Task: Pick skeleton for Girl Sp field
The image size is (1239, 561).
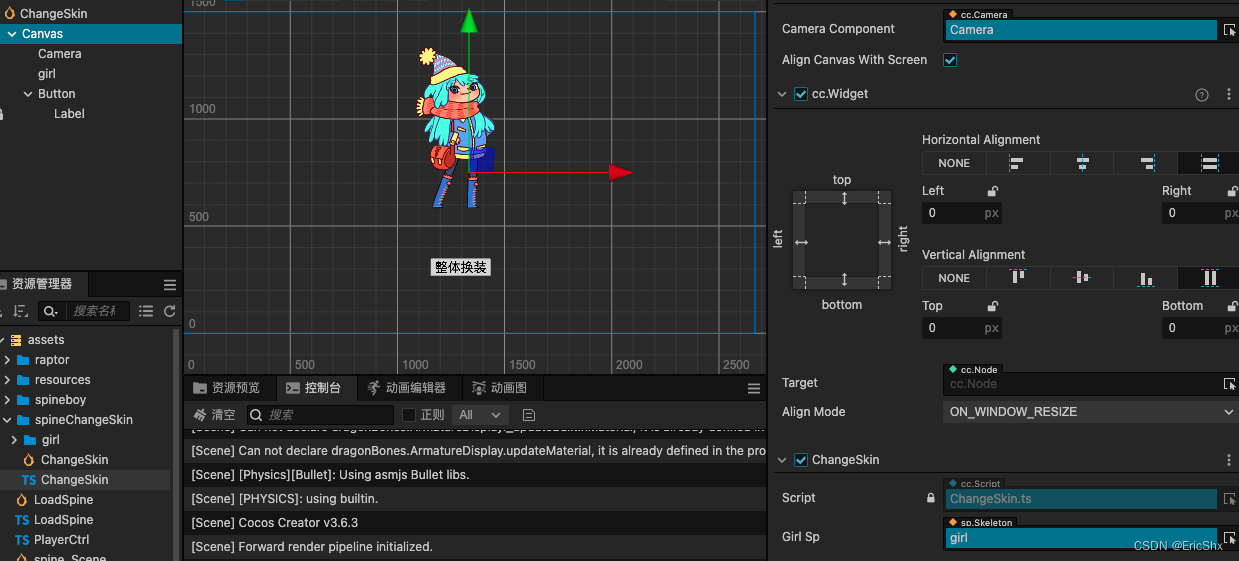Action: pyautogui.click(x=1229, y=537)
